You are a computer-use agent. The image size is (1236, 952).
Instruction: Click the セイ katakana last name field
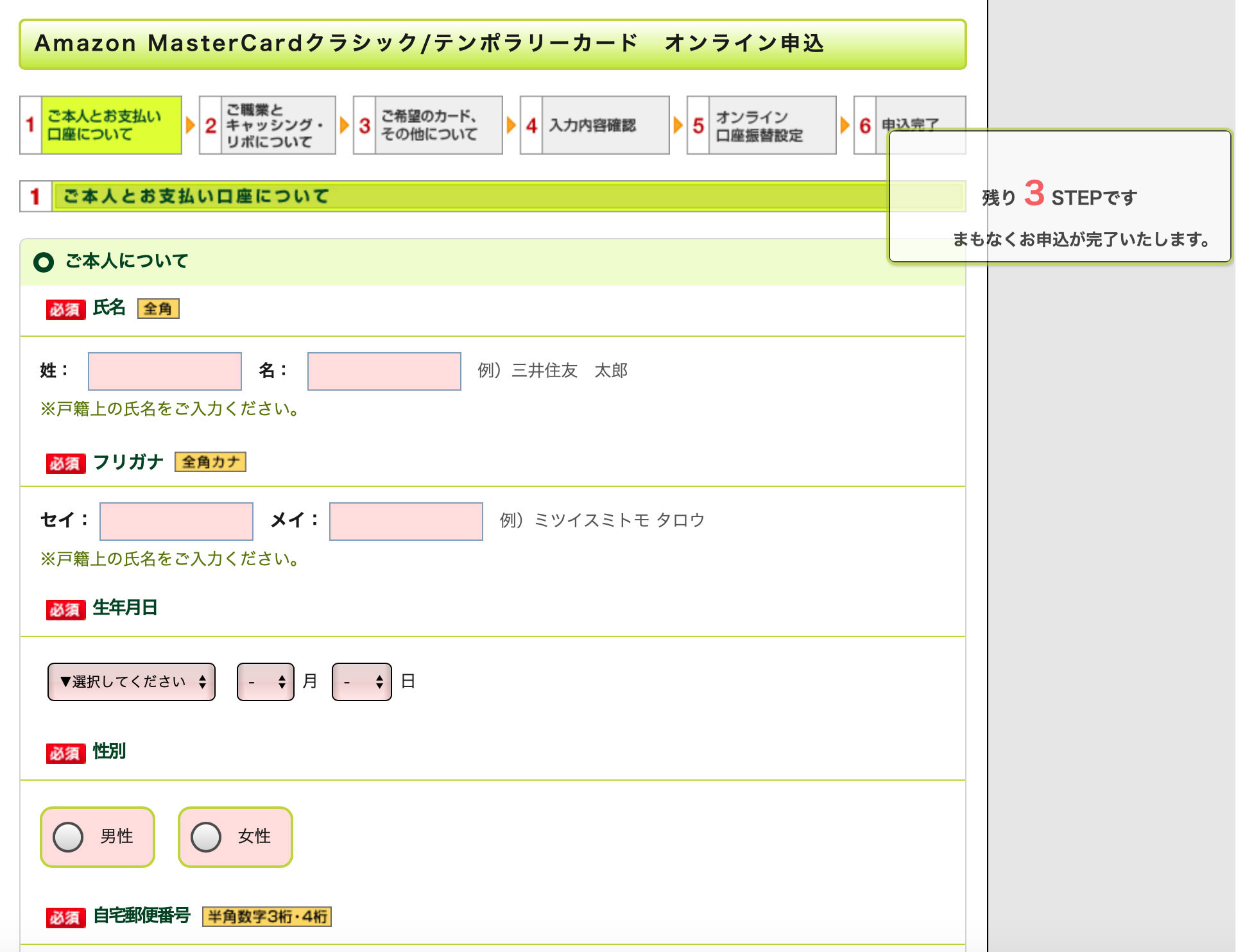[176, 521]
